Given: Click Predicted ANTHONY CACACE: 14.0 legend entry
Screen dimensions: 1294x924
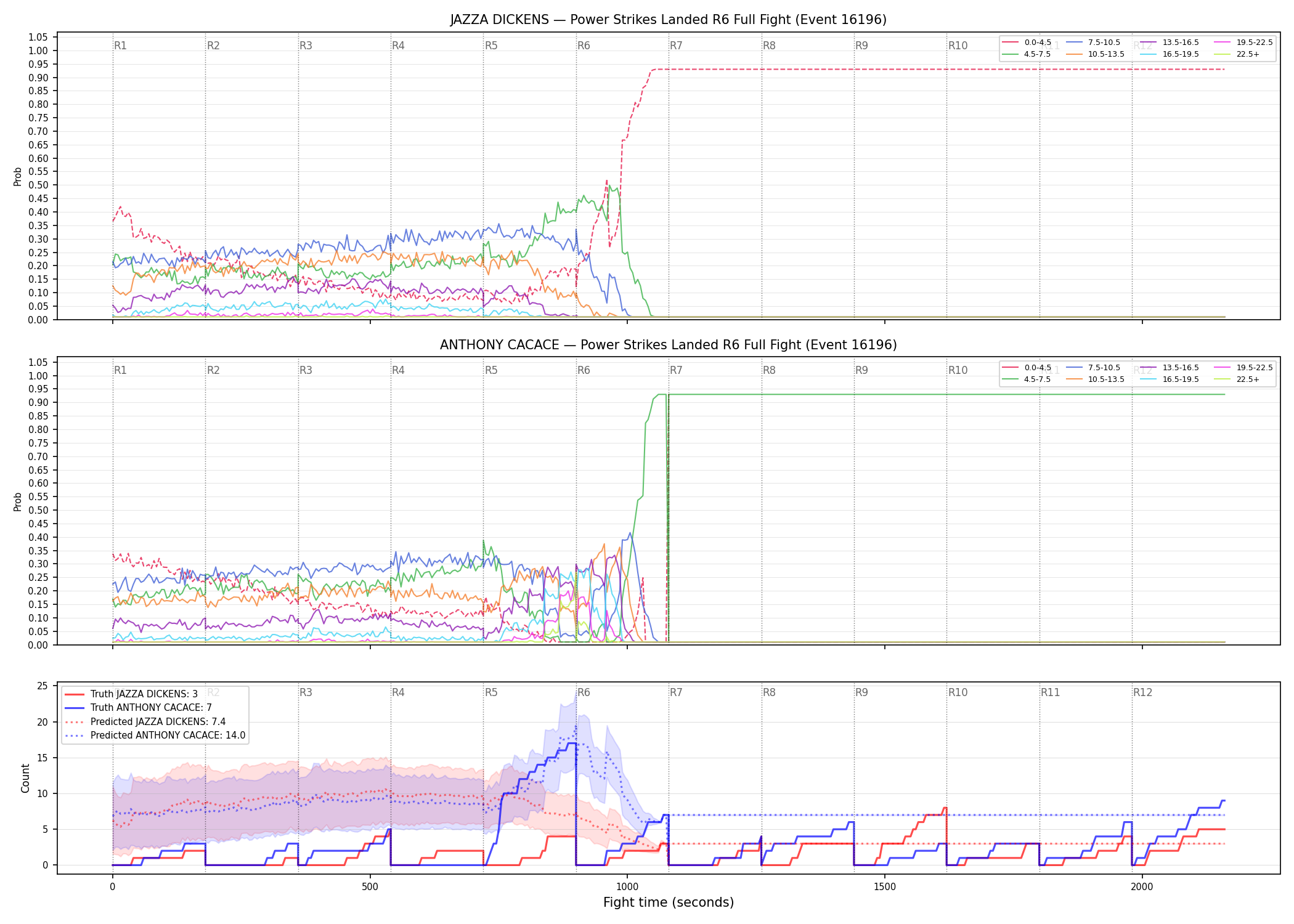Looking at the screenshot, I should (x=155, y=736).
